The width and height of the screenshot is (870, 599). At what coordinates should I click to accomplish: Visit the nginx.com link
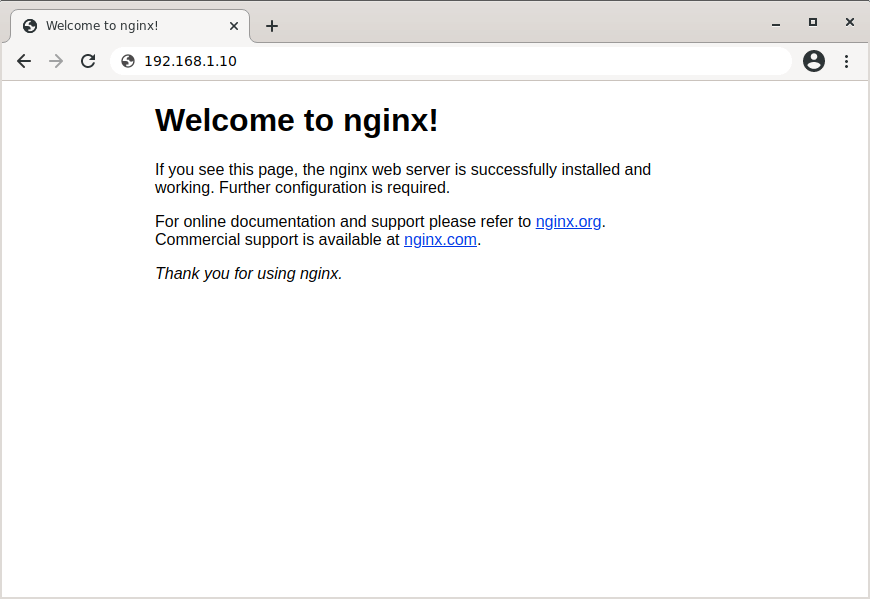[440, 240]
